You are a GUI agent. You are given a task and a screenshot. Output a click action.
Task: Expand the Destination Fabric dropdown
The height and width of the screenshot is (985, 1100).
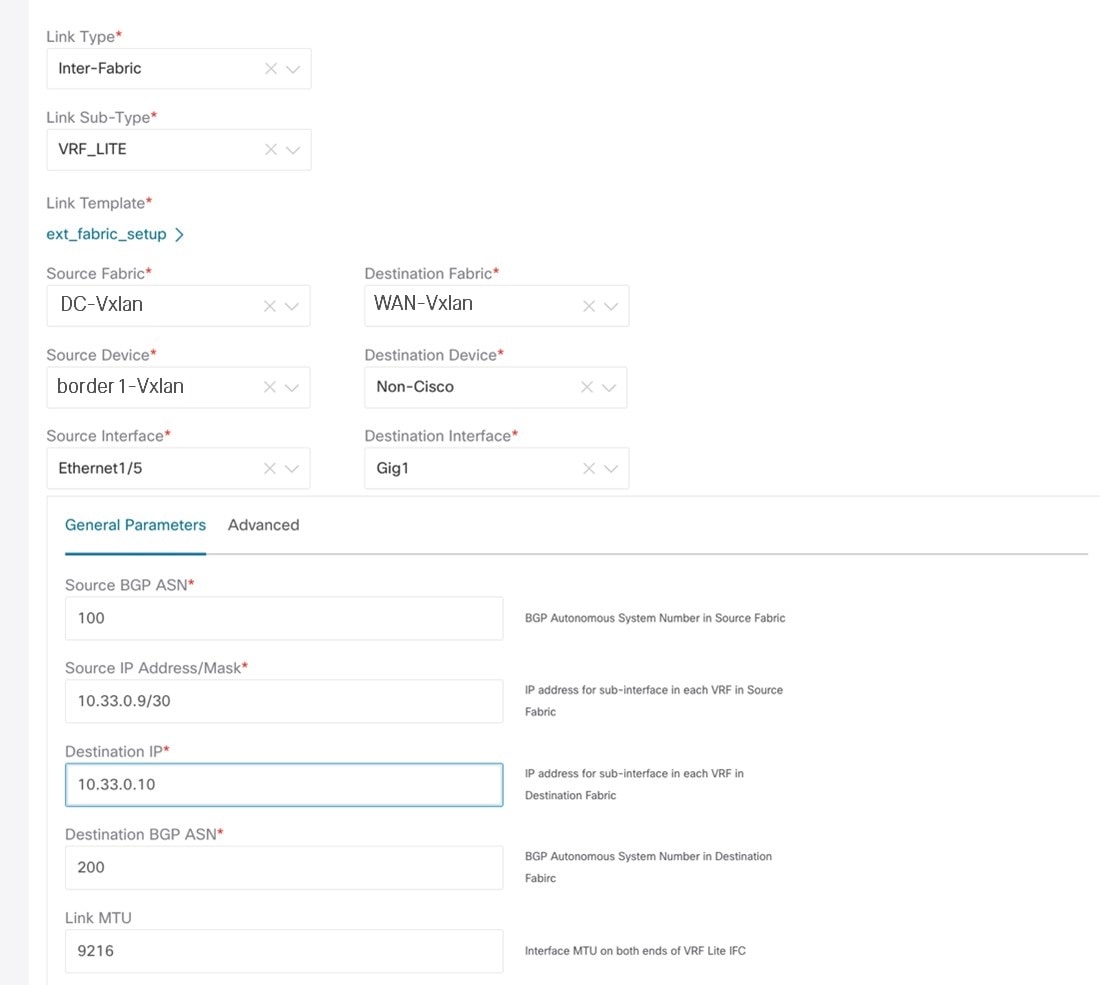coord(611,306)
